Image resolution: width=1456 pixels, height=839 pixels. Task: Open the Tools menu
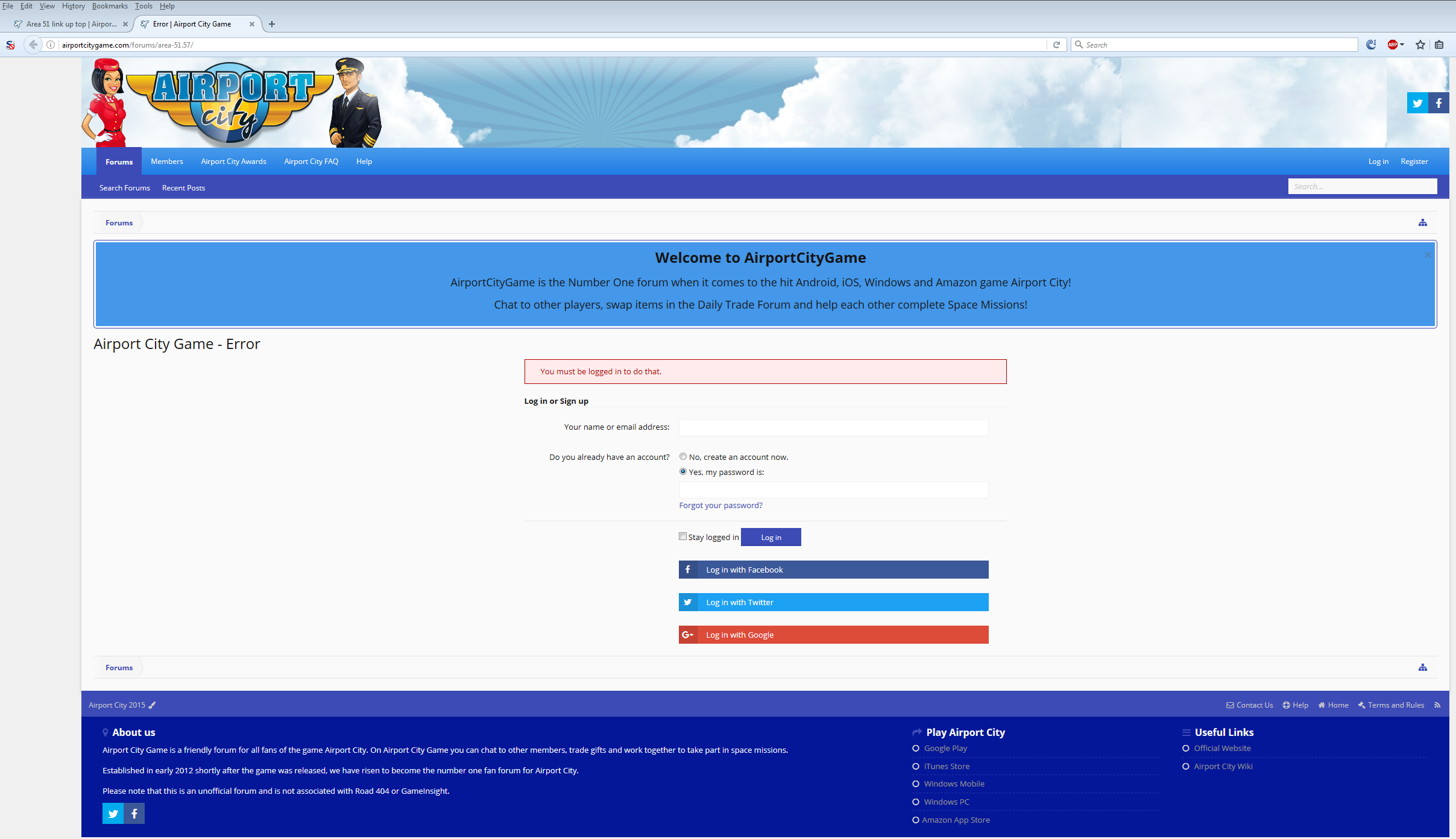pyautogui.click(x=143, y=6)
